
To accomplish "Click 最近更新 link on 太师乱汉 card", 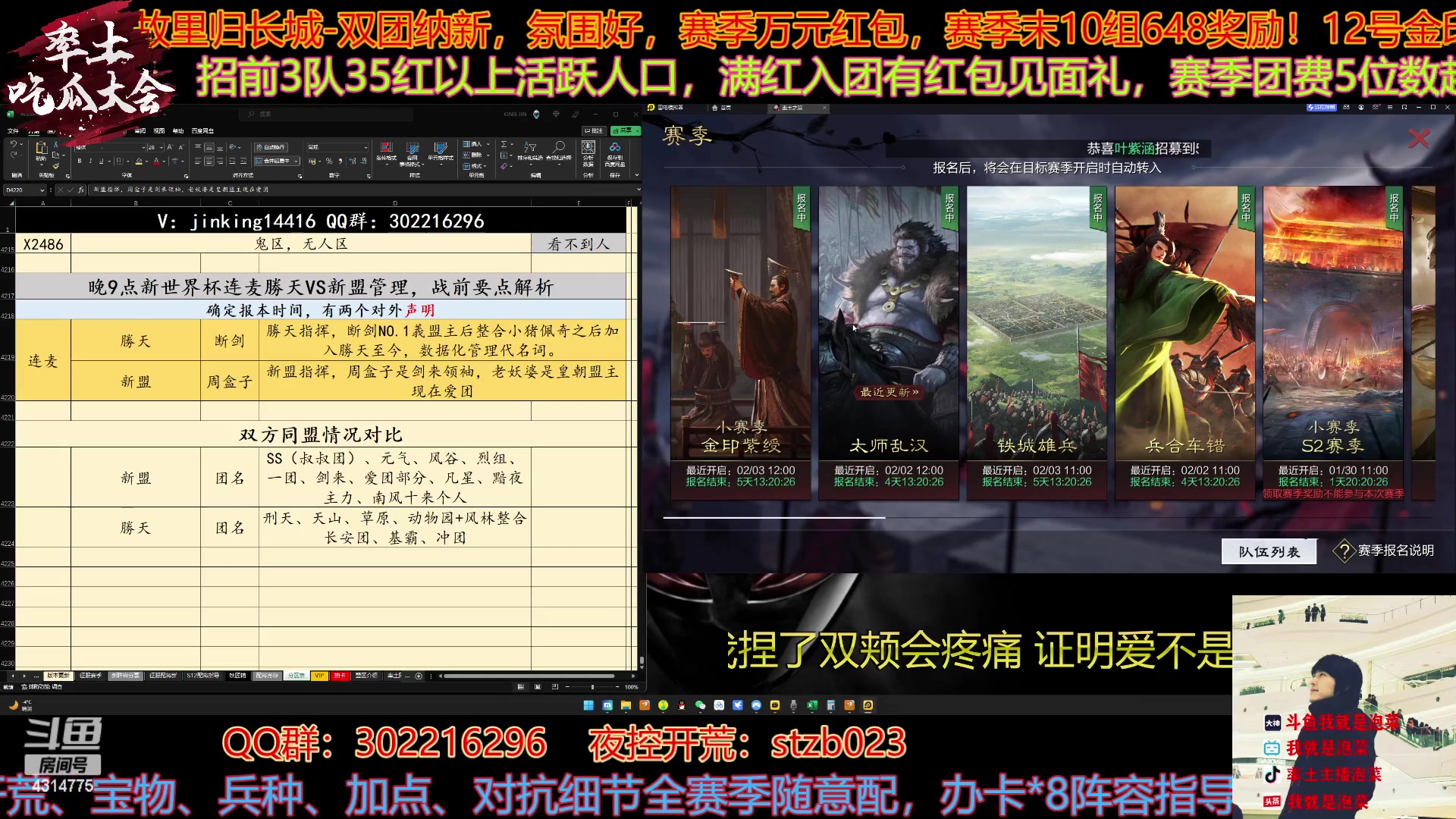I will (x=889, y=392).
